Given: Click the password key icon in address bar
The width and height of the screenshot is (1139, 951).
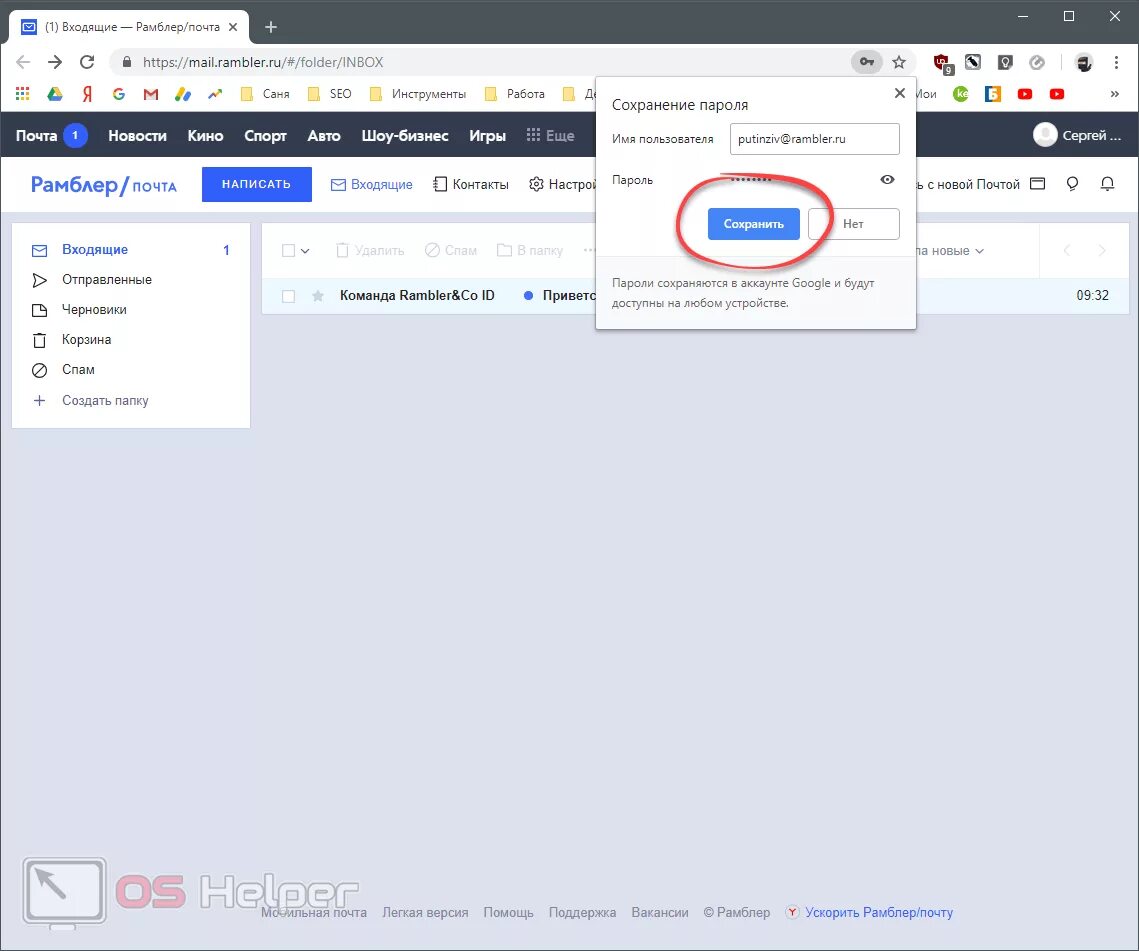Looking at the screenshot, I should [867, 62].
